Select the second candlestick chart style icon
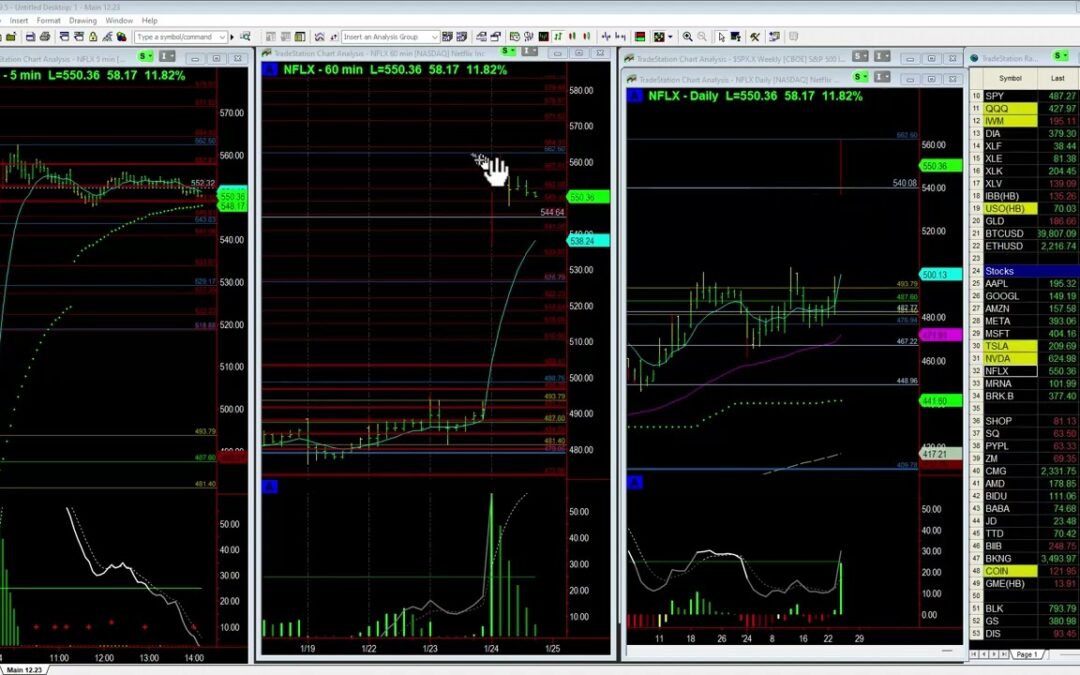 pos(587,37)
